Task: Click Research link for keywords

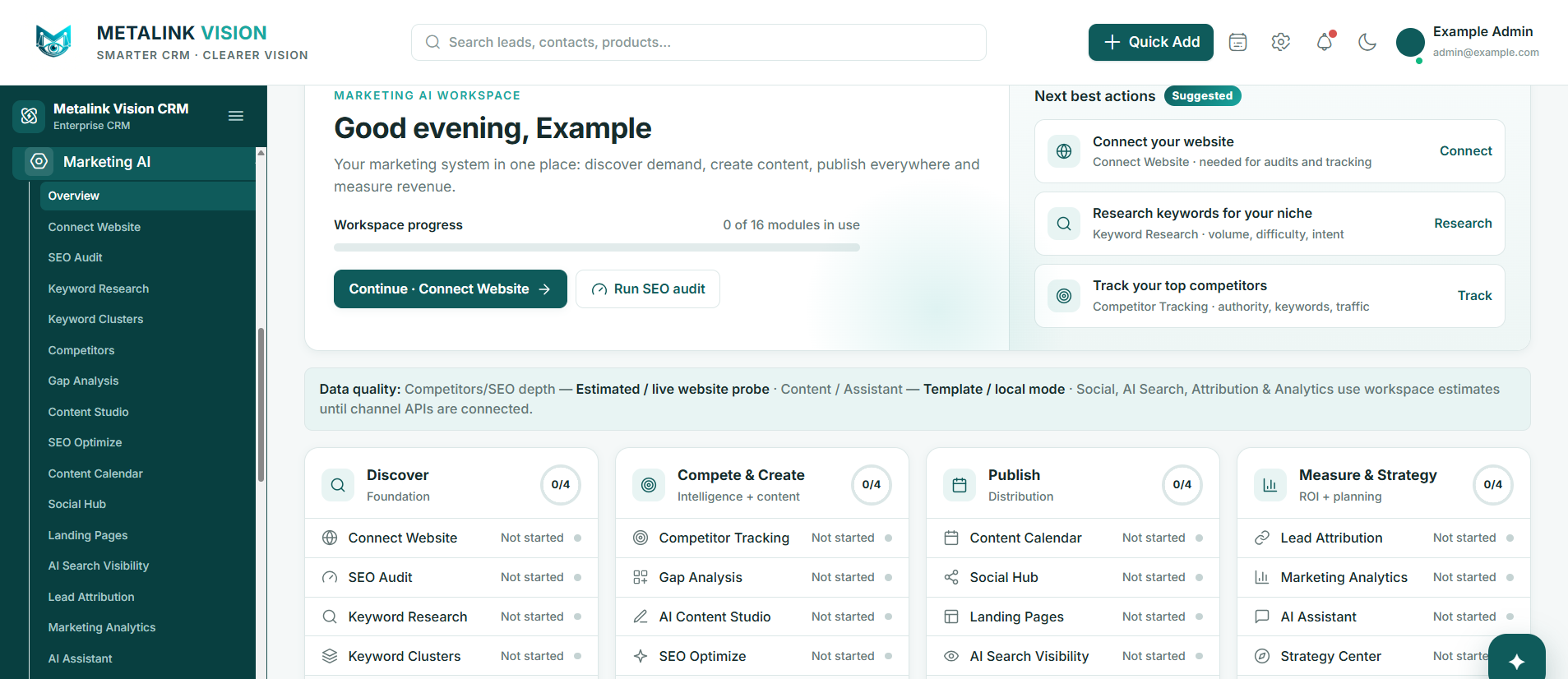Action: 1463,224
